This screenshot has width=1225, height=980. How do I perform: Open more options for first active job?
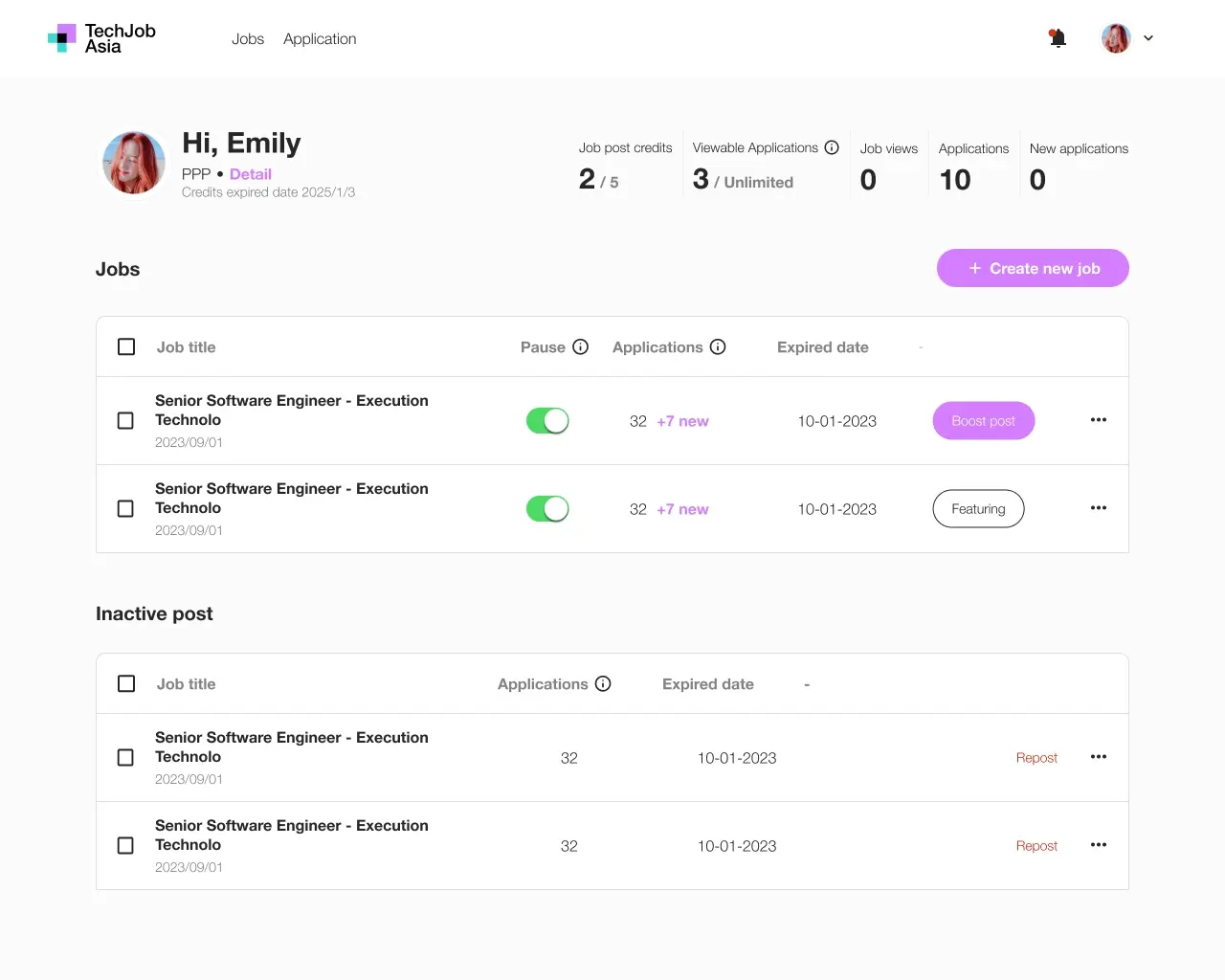click(x=1099, y=420)
